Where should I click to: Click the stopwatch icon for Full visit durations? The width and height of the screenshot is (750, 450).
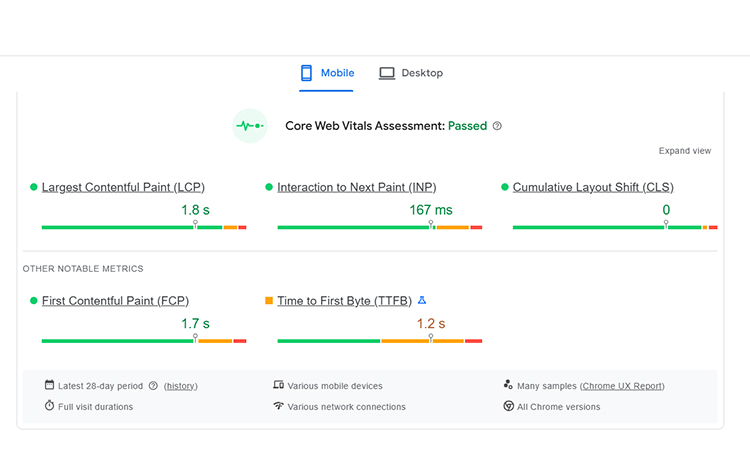(x=49, y=406)
